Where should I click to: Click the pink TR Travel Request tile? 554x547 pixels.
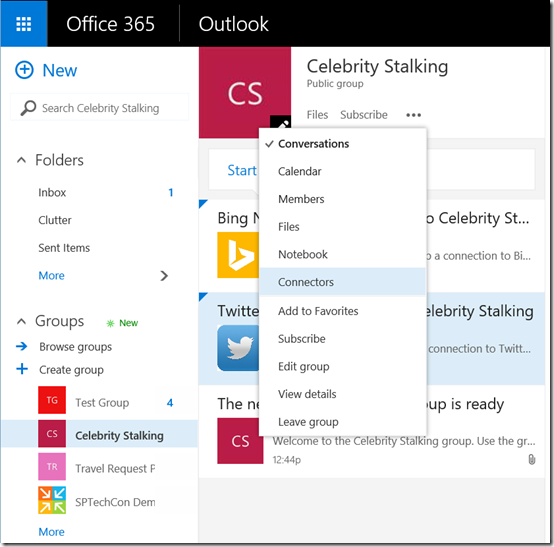(52, 467)
